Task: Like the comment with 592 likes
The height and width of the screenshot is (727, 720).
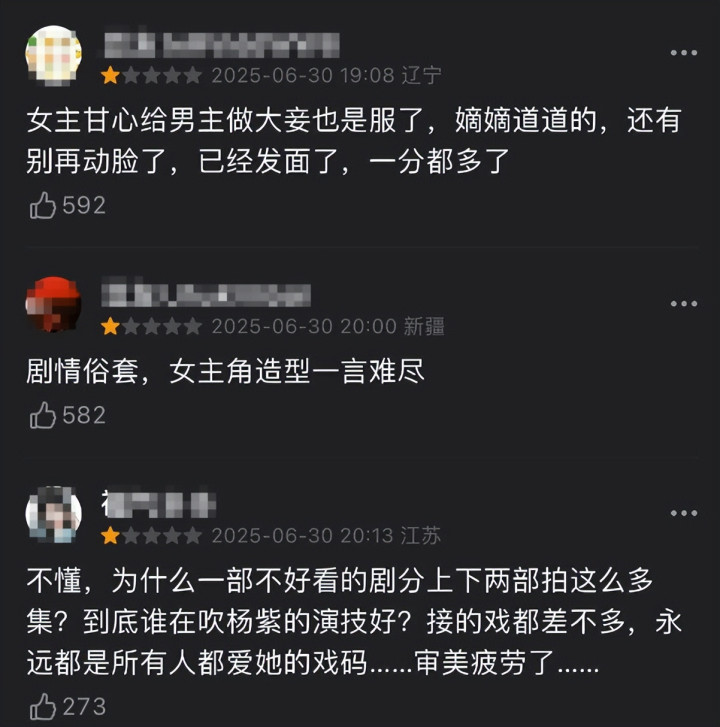Action: click(43, 205)
